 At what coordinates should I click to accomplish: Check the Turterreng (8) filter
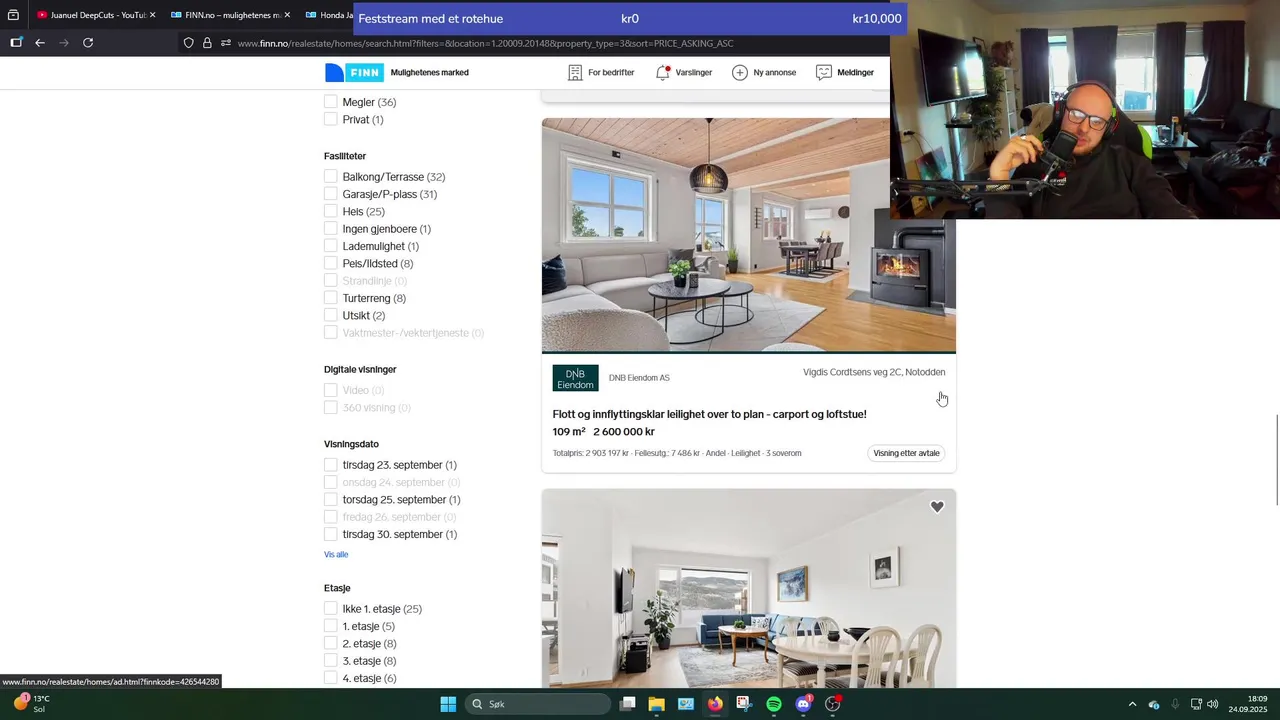(331, 298)
